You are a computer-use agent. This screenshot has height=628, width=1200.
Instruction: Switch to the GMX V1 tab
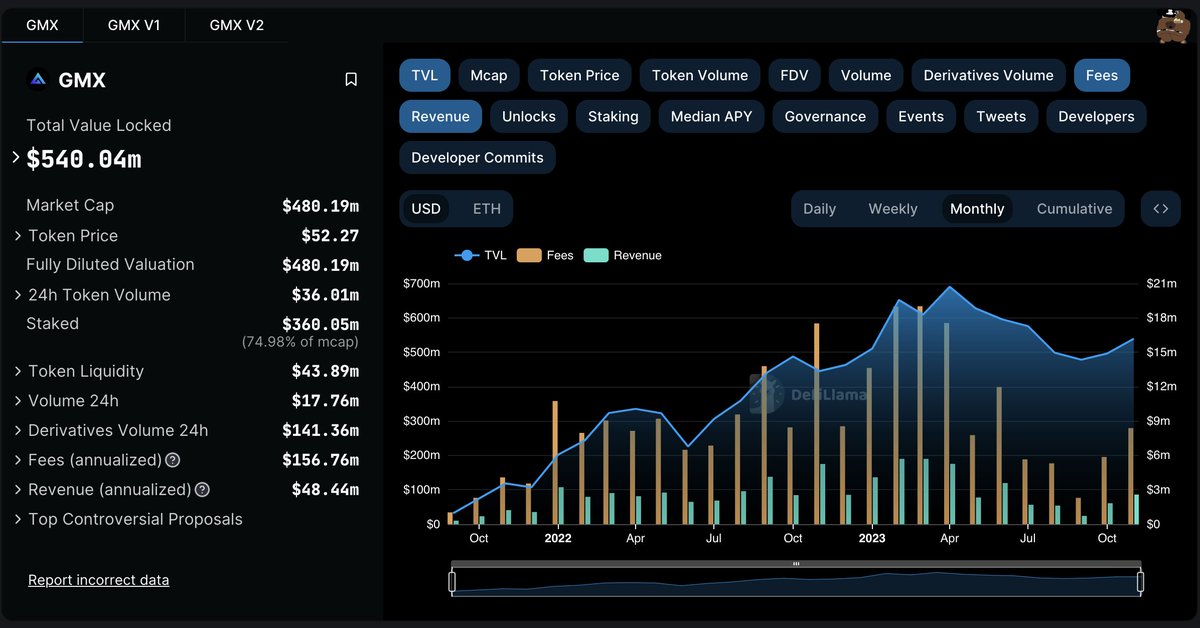point(134,25)
